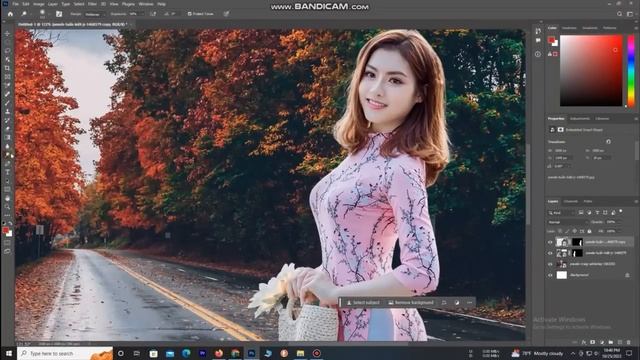Toggle lock position

(x=574, y=231)
